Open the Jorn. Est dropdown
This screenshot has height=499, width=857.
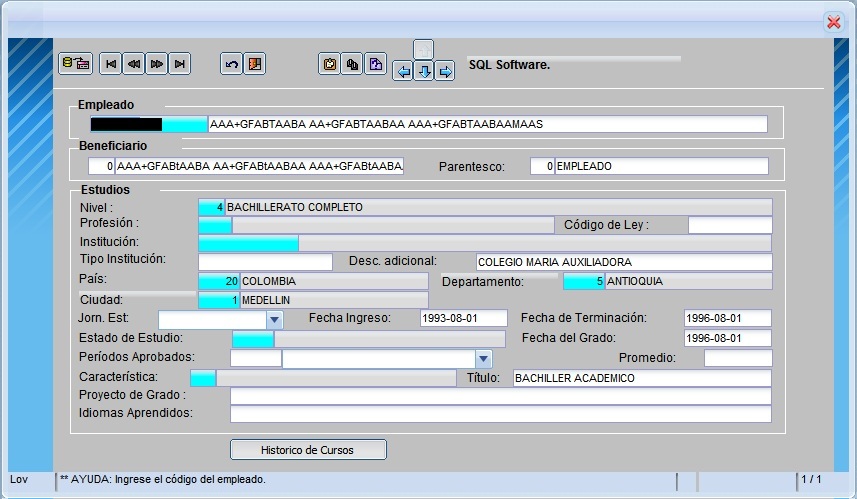pos(275,320)
